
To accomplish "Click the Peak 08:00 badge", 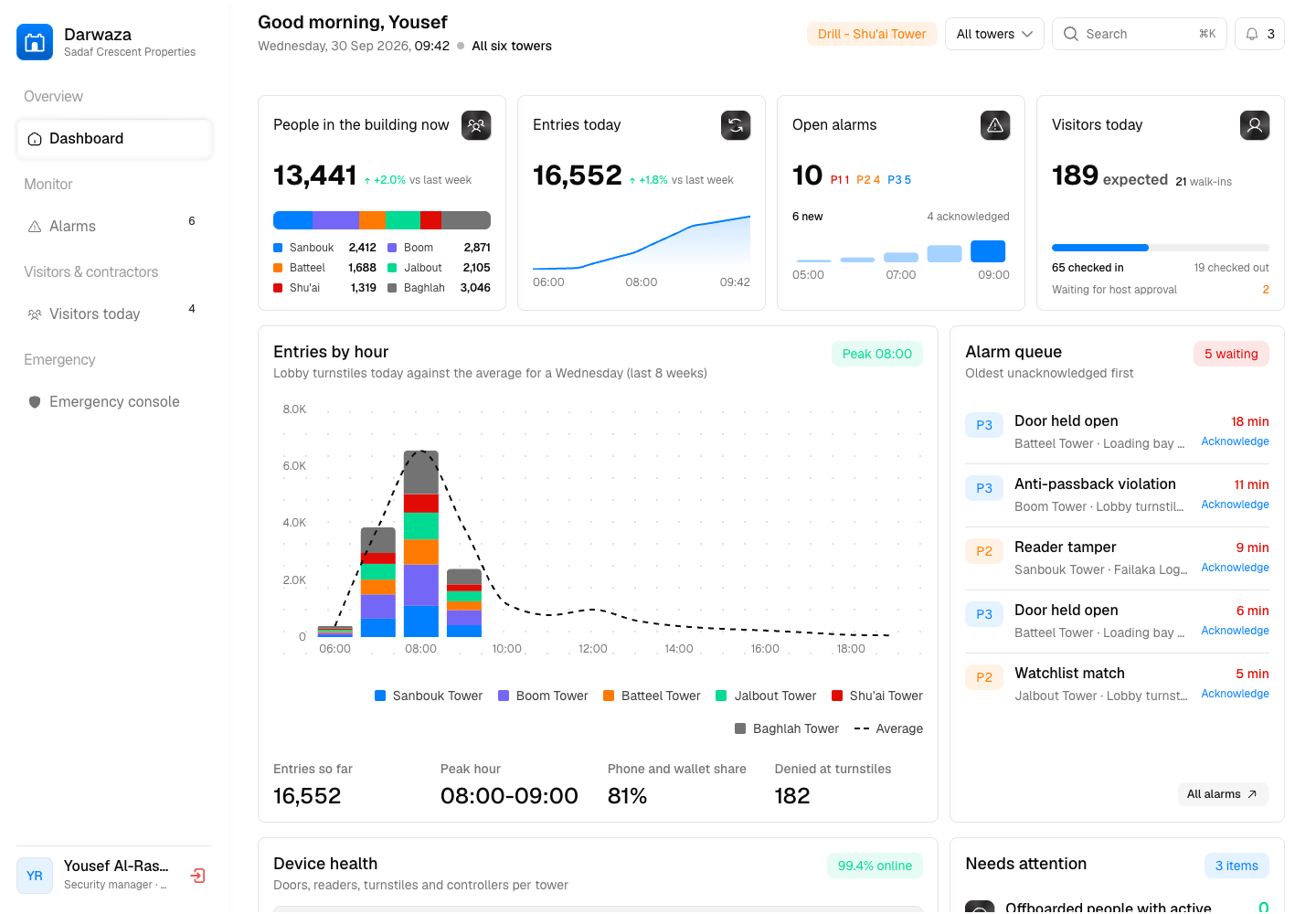I will 877,354.
